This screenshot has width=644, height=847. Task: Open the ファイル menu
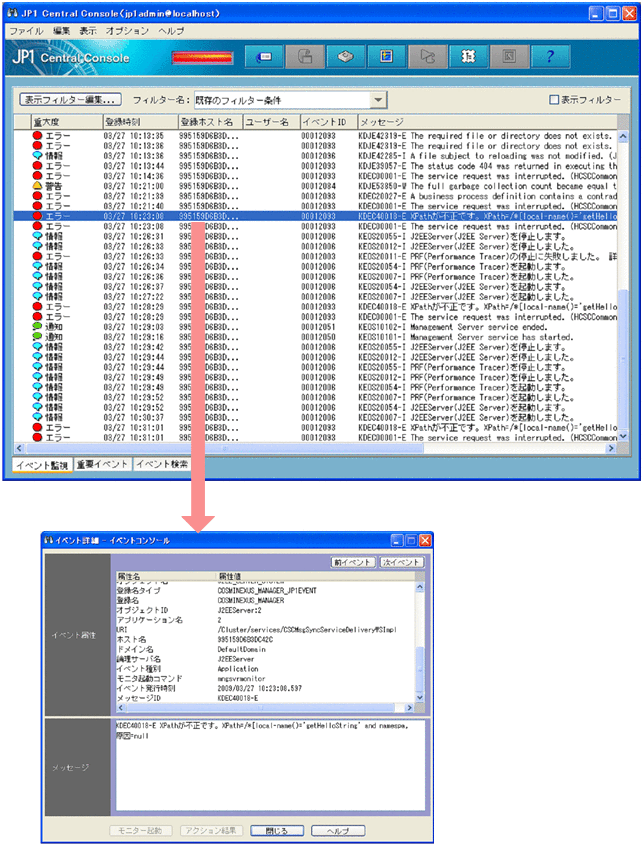click(26, 31)
